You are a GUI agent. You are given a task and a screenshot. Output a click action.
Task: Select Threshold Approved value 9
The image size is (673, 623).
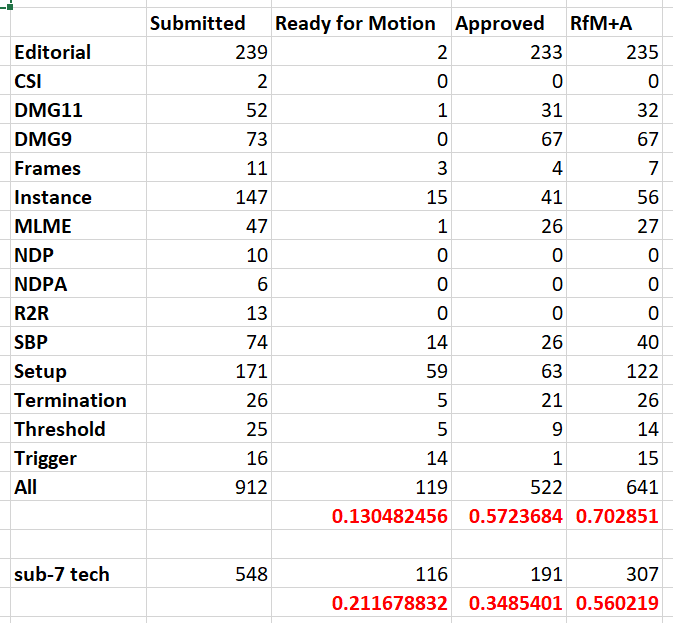click(x=509, y=428)
